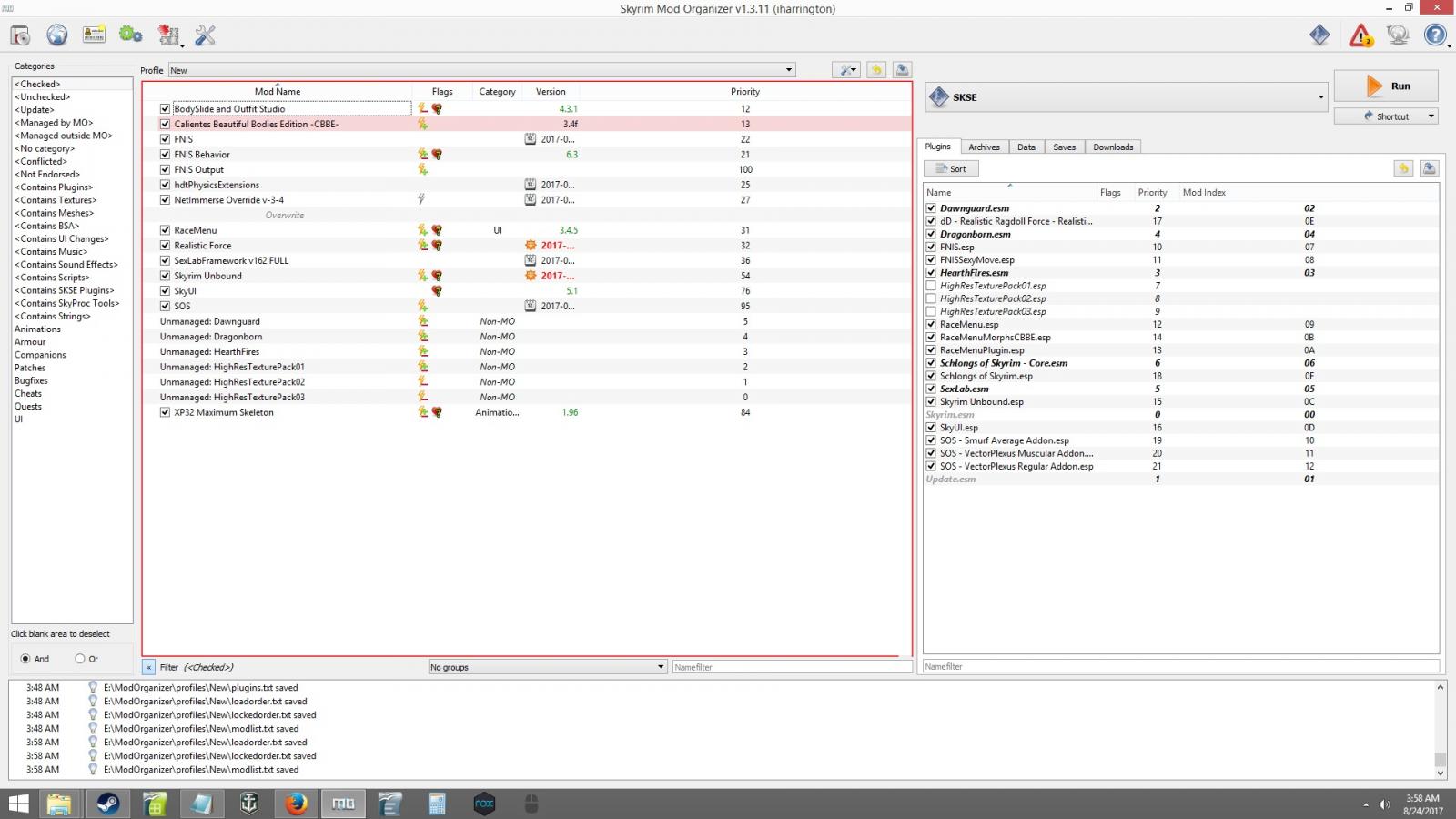
Task: Select the Animations category
Action: point(37,329)
